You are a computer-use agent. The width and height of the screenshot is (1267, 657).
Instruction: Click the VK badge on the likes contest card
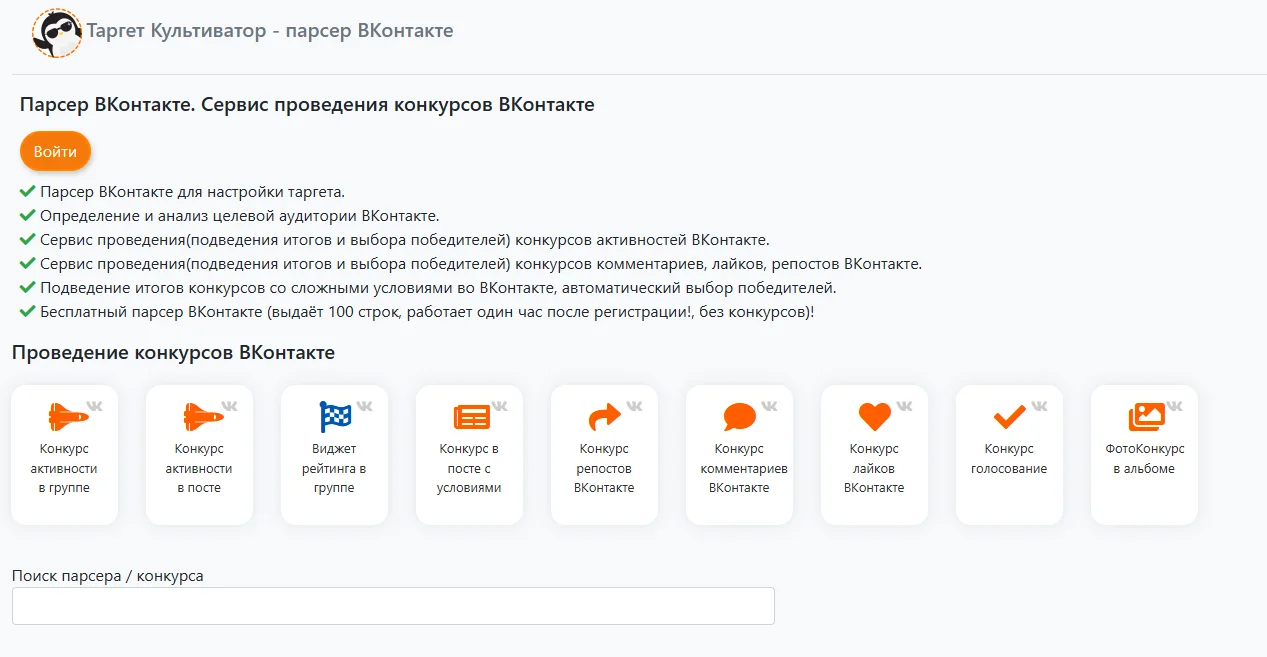click(x=904, y=406)
